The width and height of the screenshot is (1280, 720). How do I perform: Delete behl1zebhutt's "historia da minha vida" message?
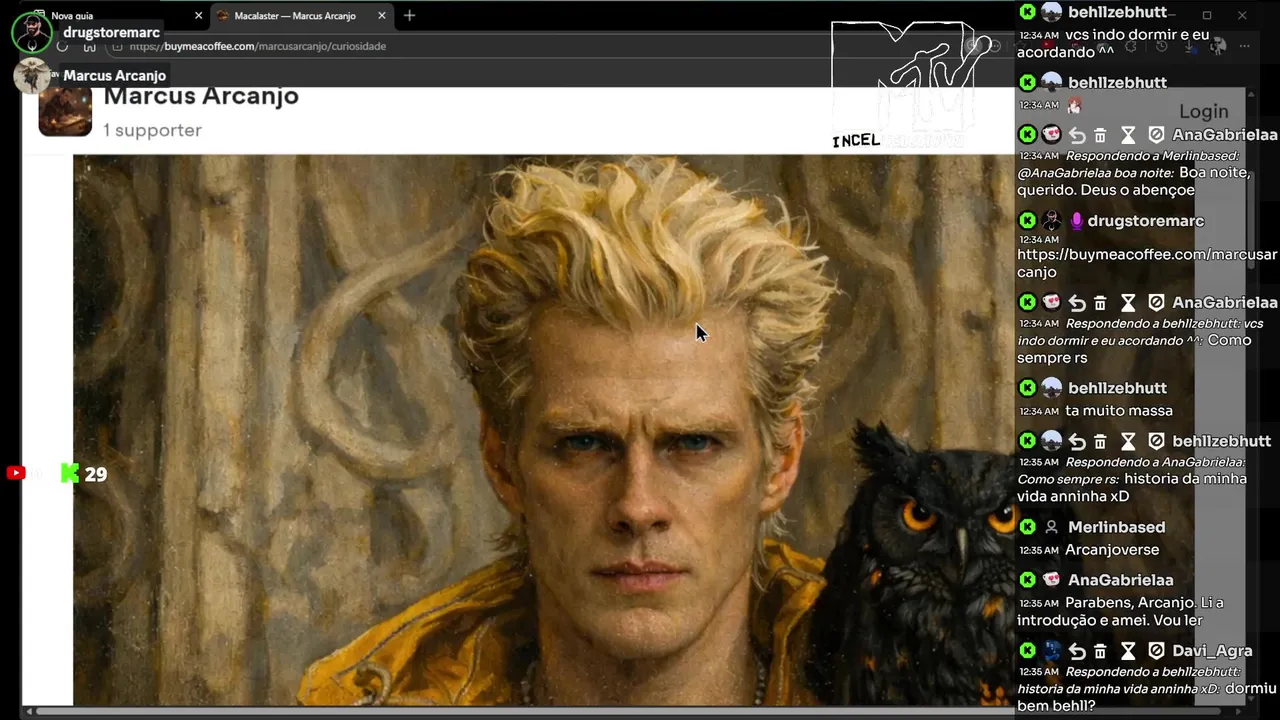pyautogui.click(x=1100, y=442)
